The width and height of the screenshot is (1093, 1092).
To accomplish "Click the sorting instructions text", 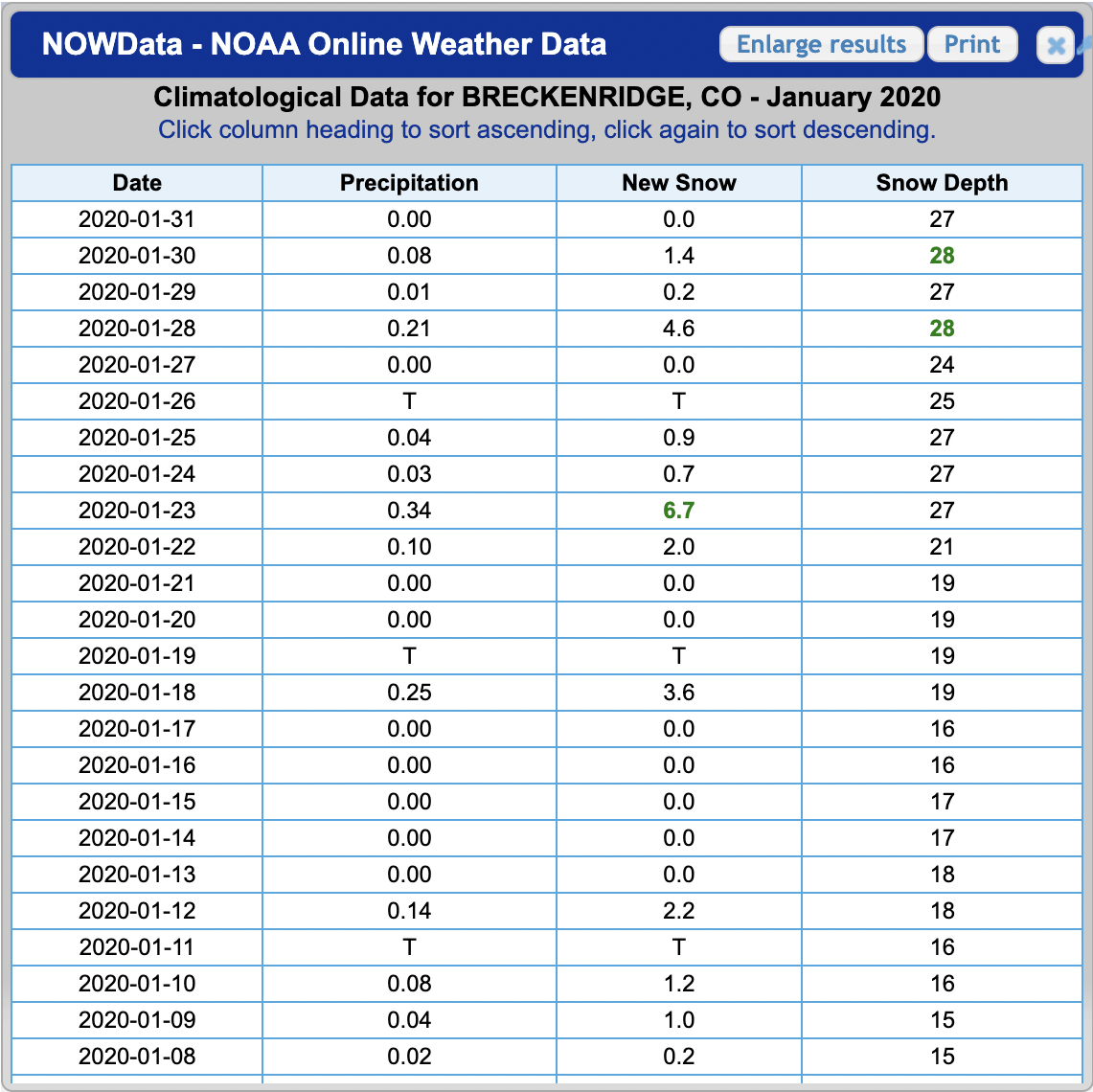I will click(546, 129).
